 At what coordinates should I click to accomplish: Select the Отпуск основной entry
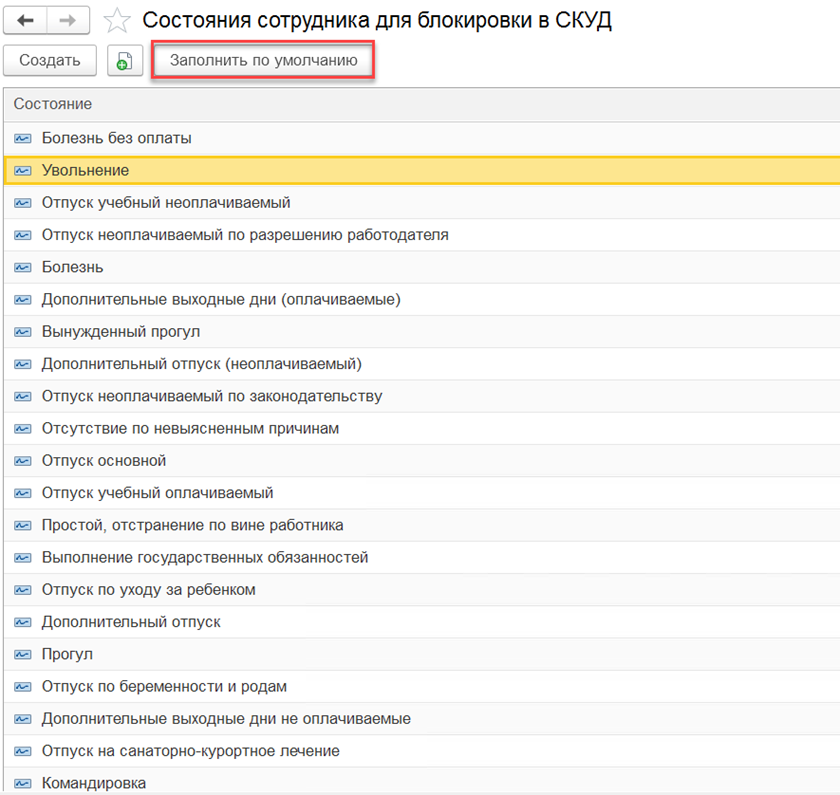[104, 461]
